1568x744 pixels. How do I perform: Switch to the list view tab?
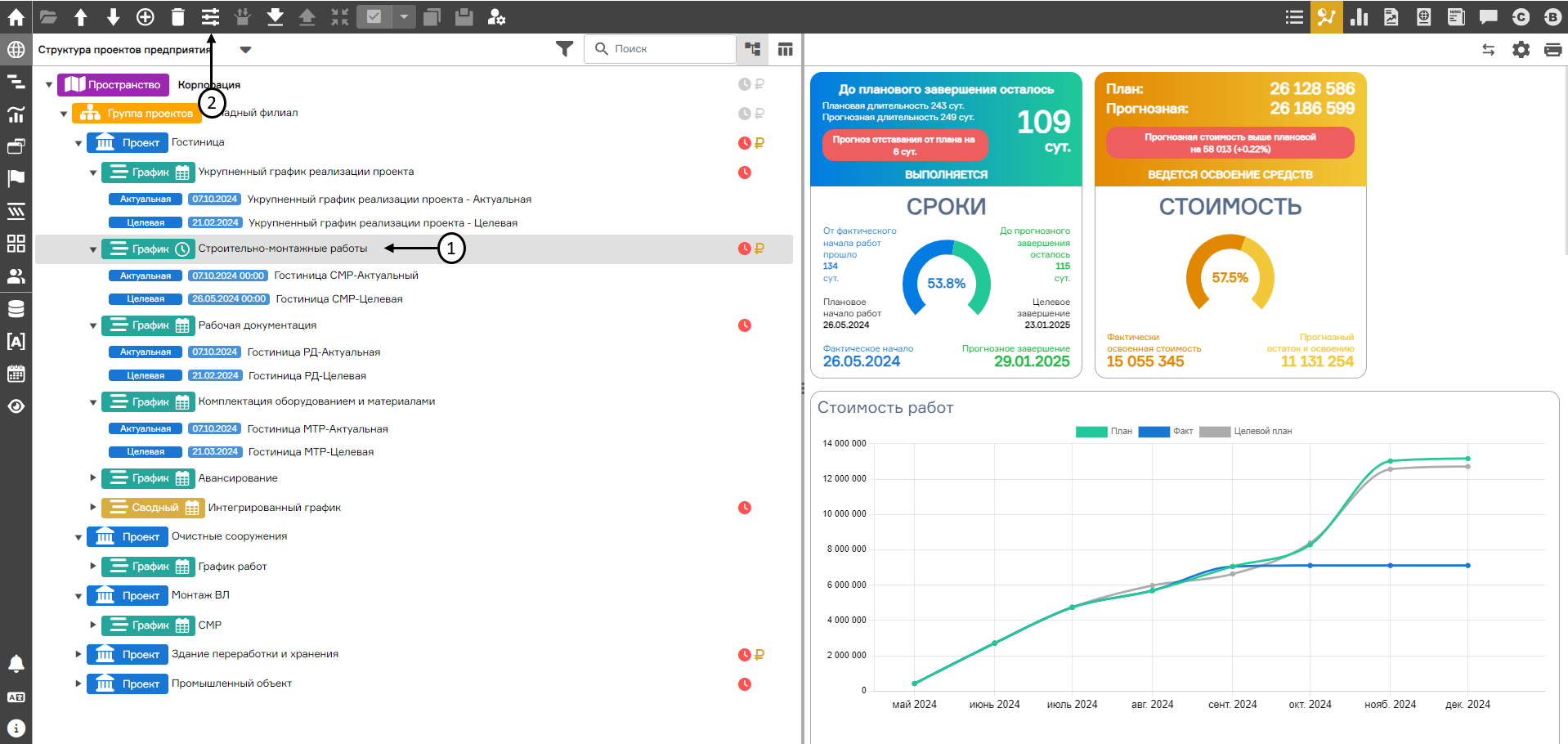[1294, 16]
